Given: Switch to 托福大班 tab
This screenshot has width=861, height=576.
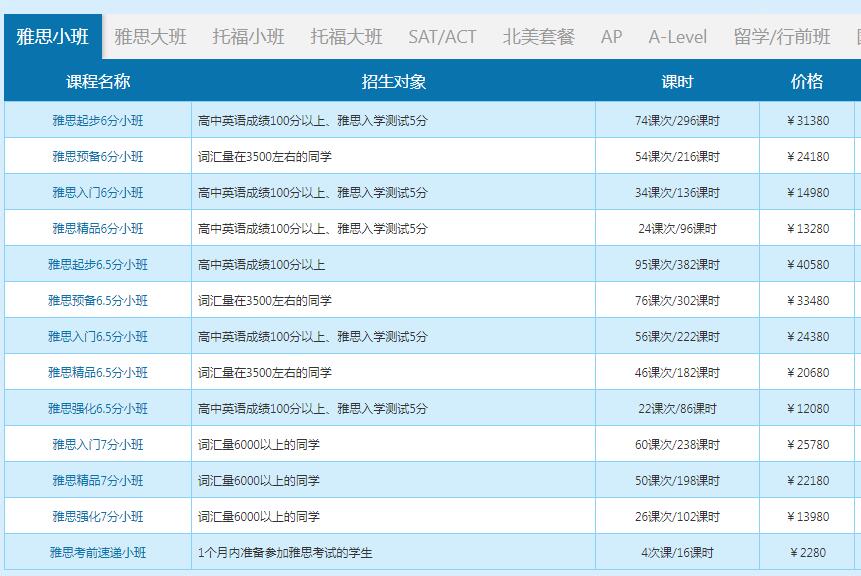Looking at the screenshot, I should [x=346, y=37].
